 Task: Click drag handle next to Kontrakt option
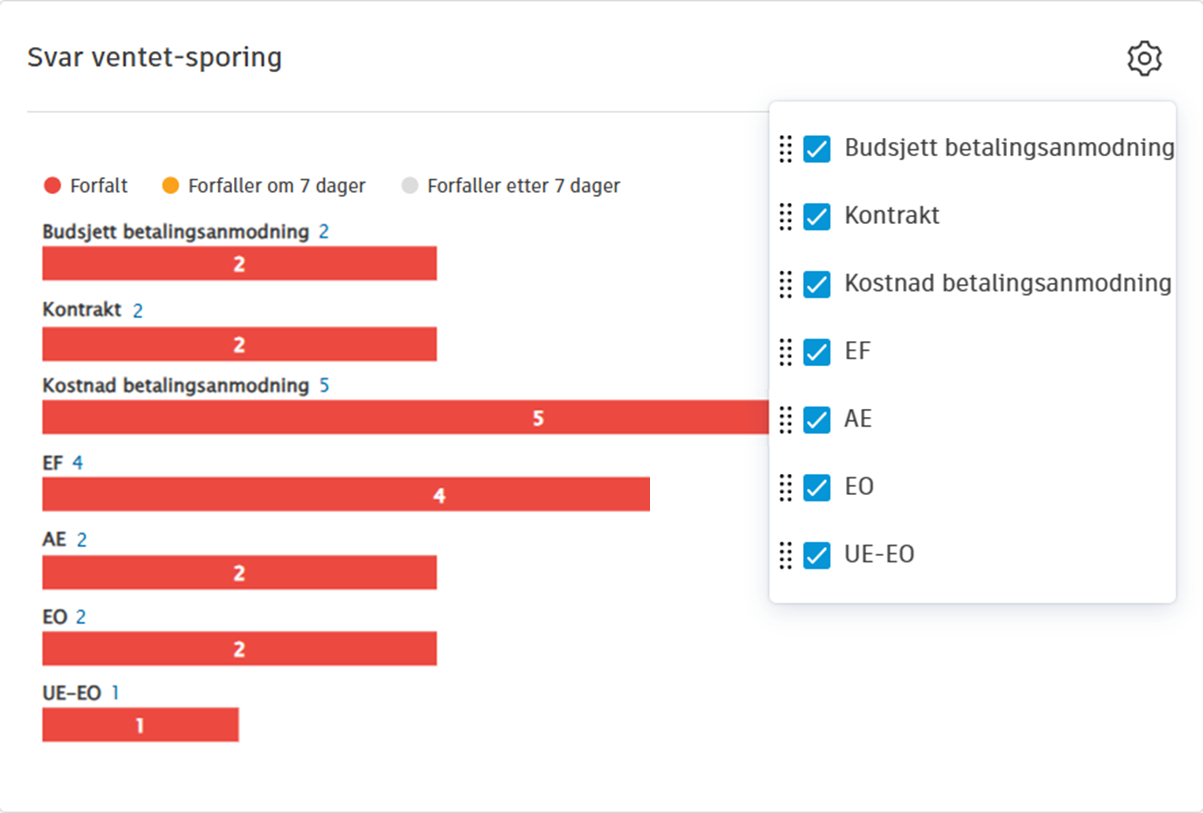coord(786,216)
